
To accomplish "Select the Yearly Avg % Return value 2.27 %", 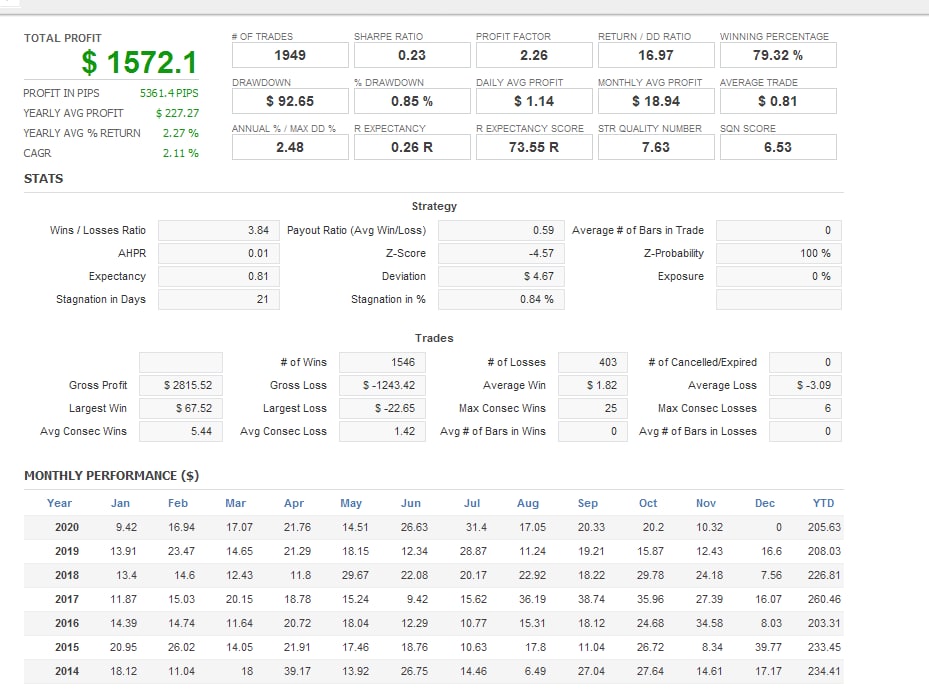I will (x=181, y=133).
